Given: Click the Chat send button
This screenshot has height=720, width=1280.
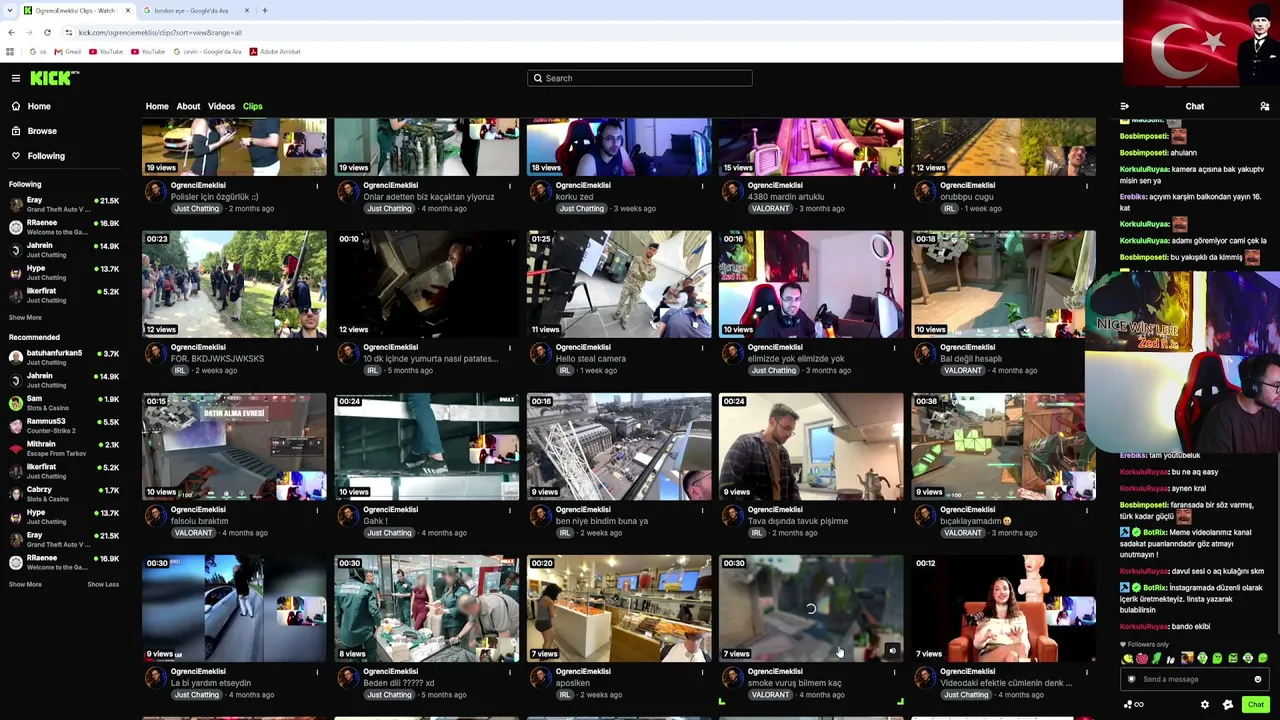Looking at the screenshot, I should pyautogui.click(x=1256, y=705).
